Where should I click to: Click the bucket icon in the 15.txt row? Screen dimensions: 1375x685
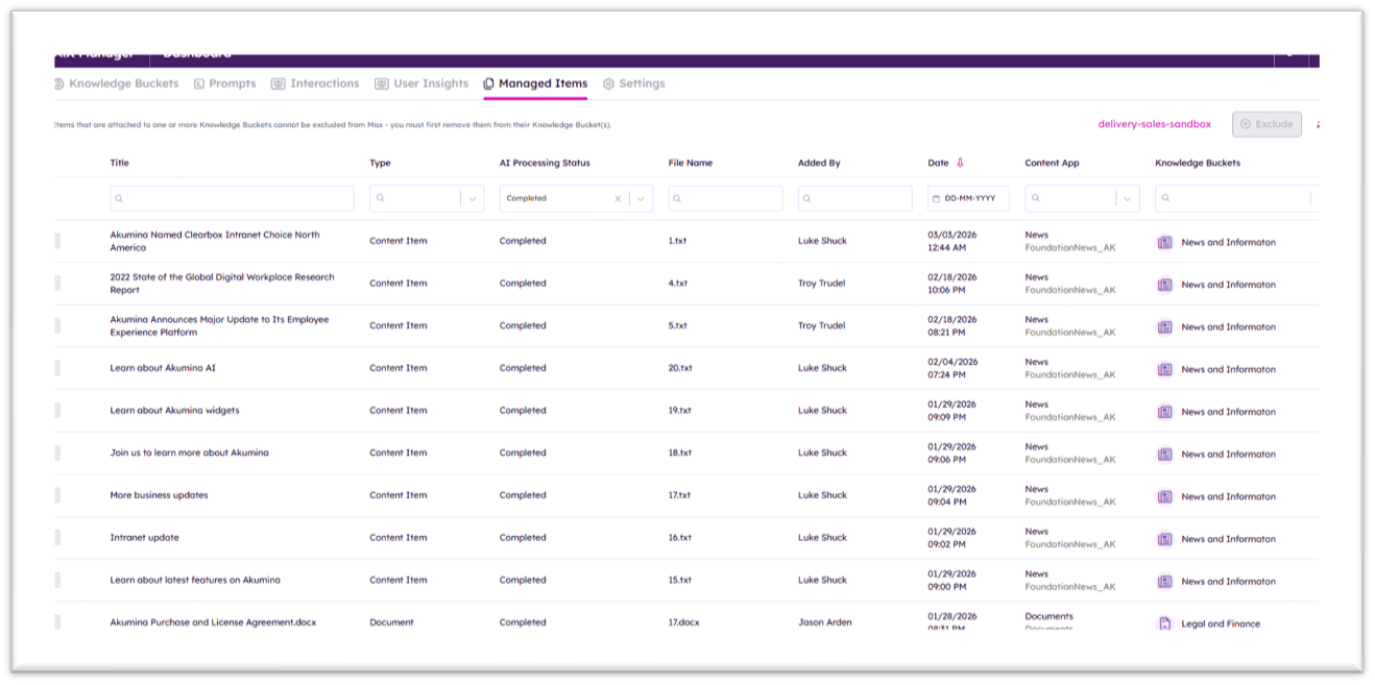point(1165,581)
